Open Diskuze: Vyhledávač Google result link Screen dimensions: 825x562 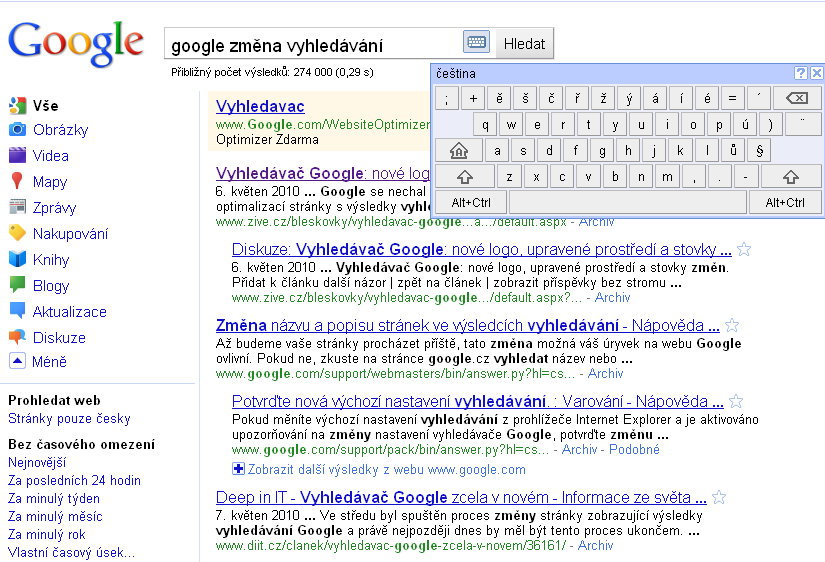click(x=481, y=249)
